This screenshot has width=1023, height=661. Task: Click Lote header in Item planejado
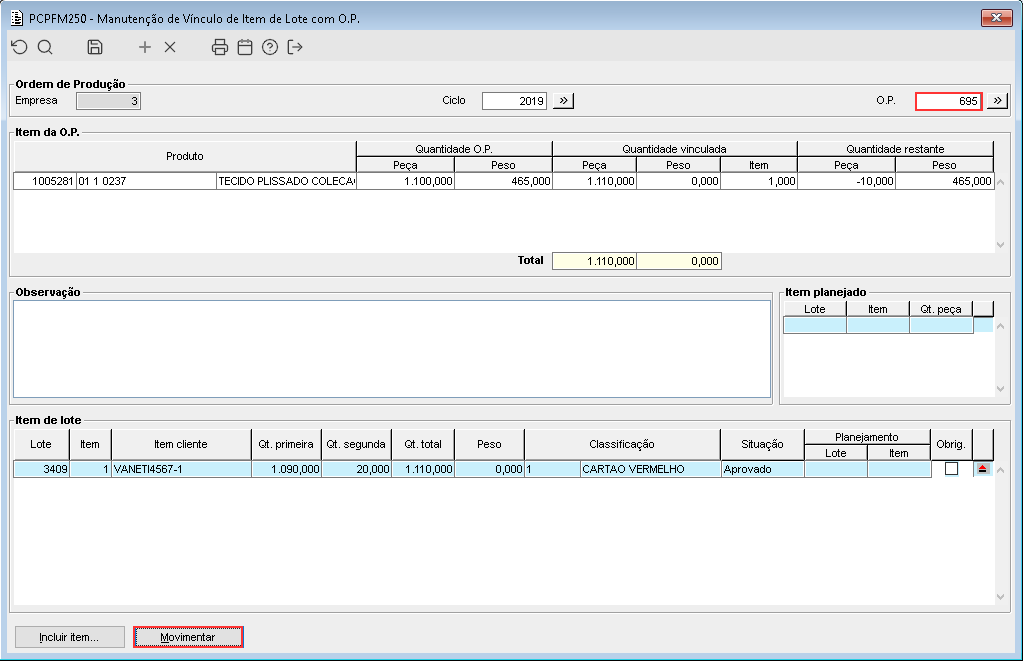tap(814, 309)
